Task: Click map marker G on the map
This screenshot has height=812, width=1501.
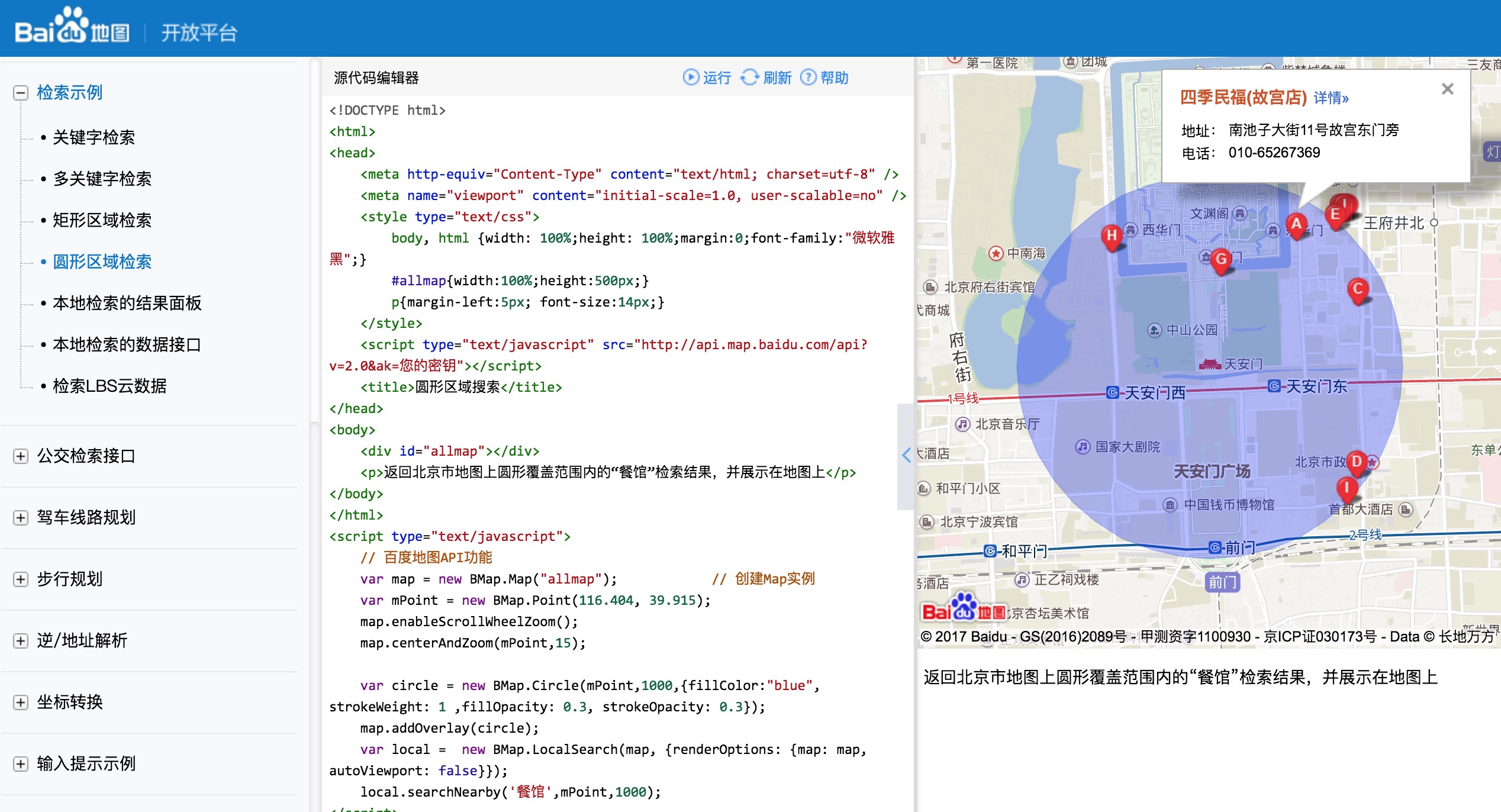Action: tap(1220, 259)
